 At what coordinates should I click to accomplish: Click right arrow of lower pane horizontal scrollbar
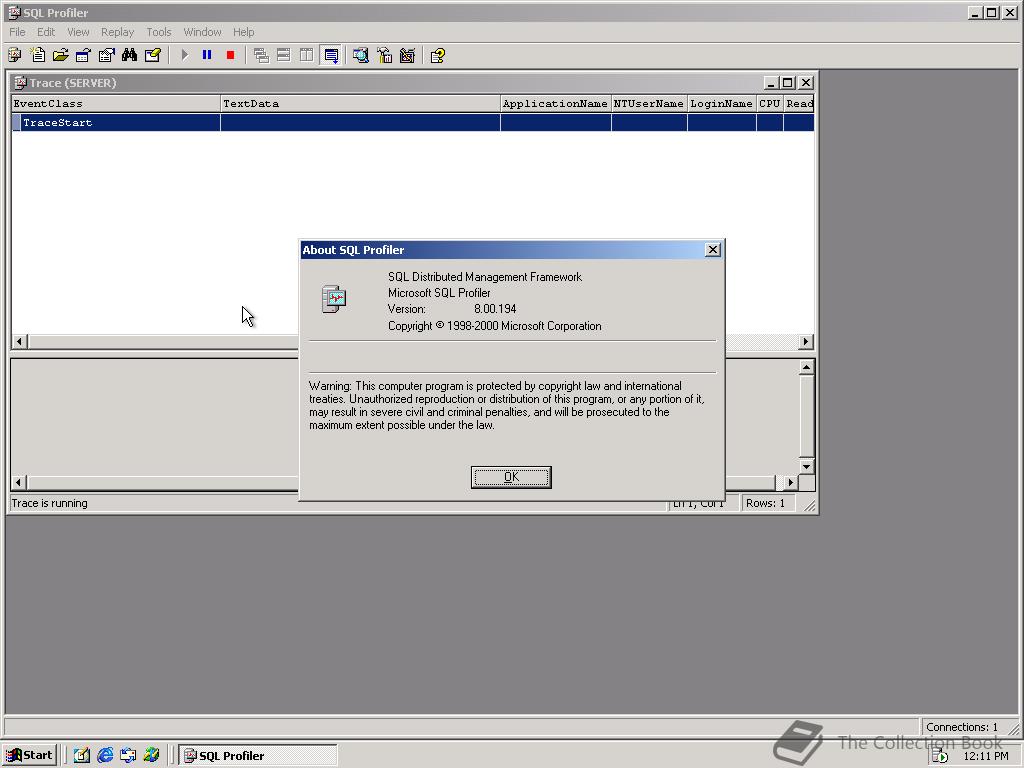point(791,483)
